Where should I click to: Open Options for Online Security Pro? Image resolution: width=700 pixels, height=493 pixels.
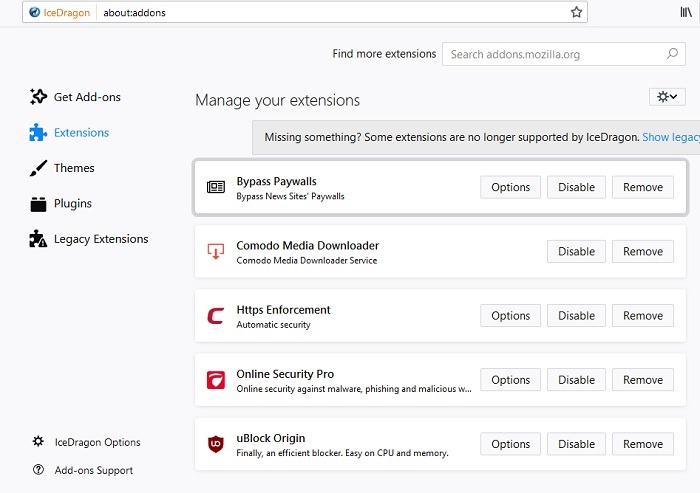pos(510,380)
